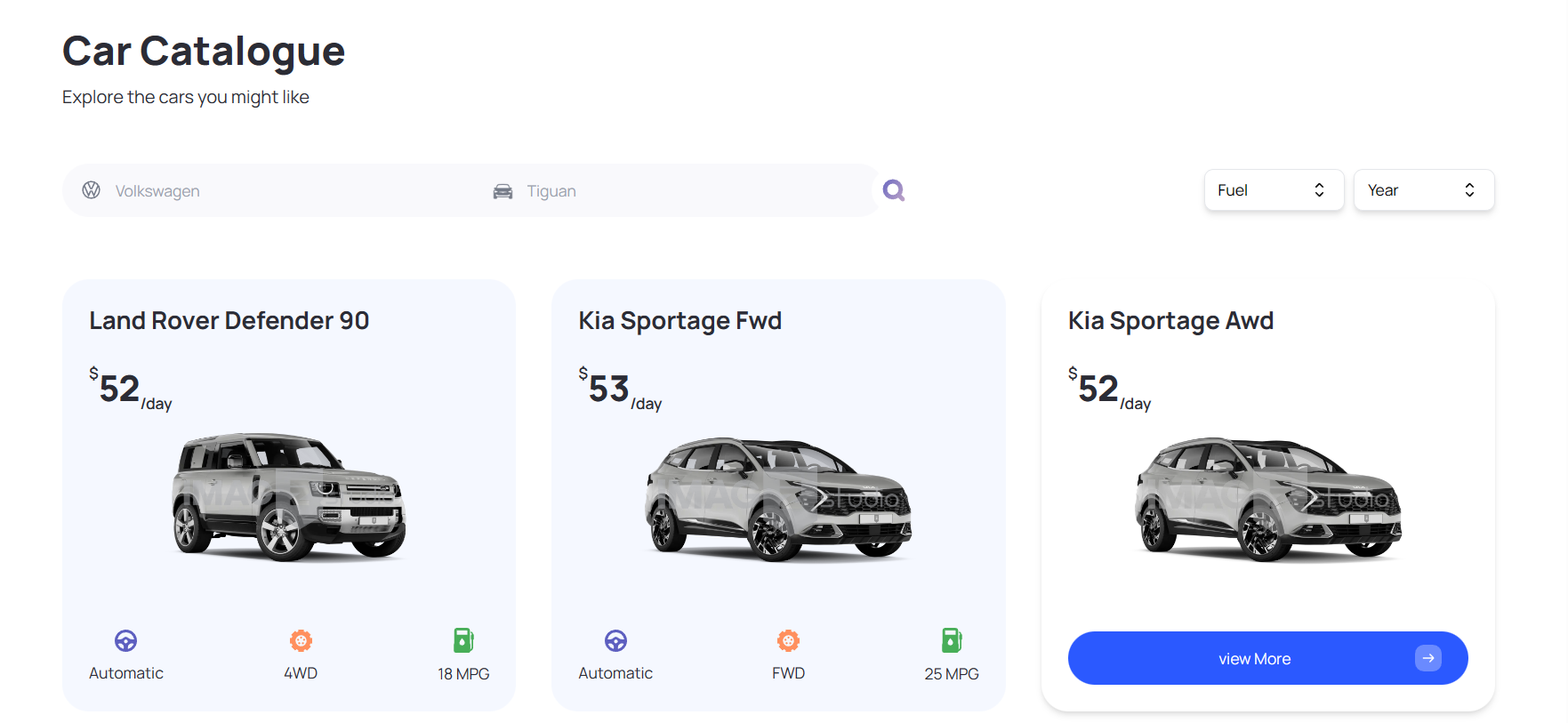Select the Kia Sportage Fwd car image
1568x723 pixels.
click(778, 500)
